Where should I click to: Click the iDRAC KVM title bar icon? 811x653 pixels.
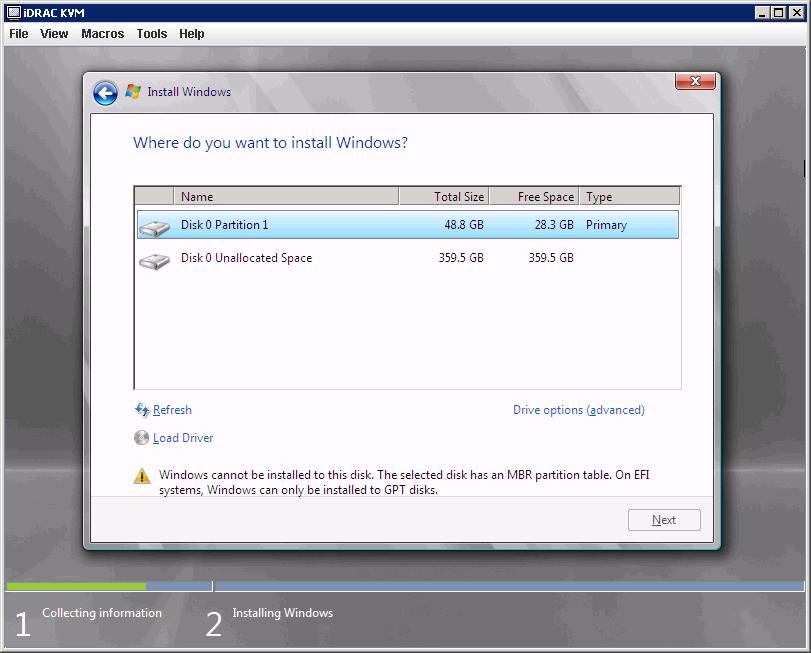coord(14,12)
